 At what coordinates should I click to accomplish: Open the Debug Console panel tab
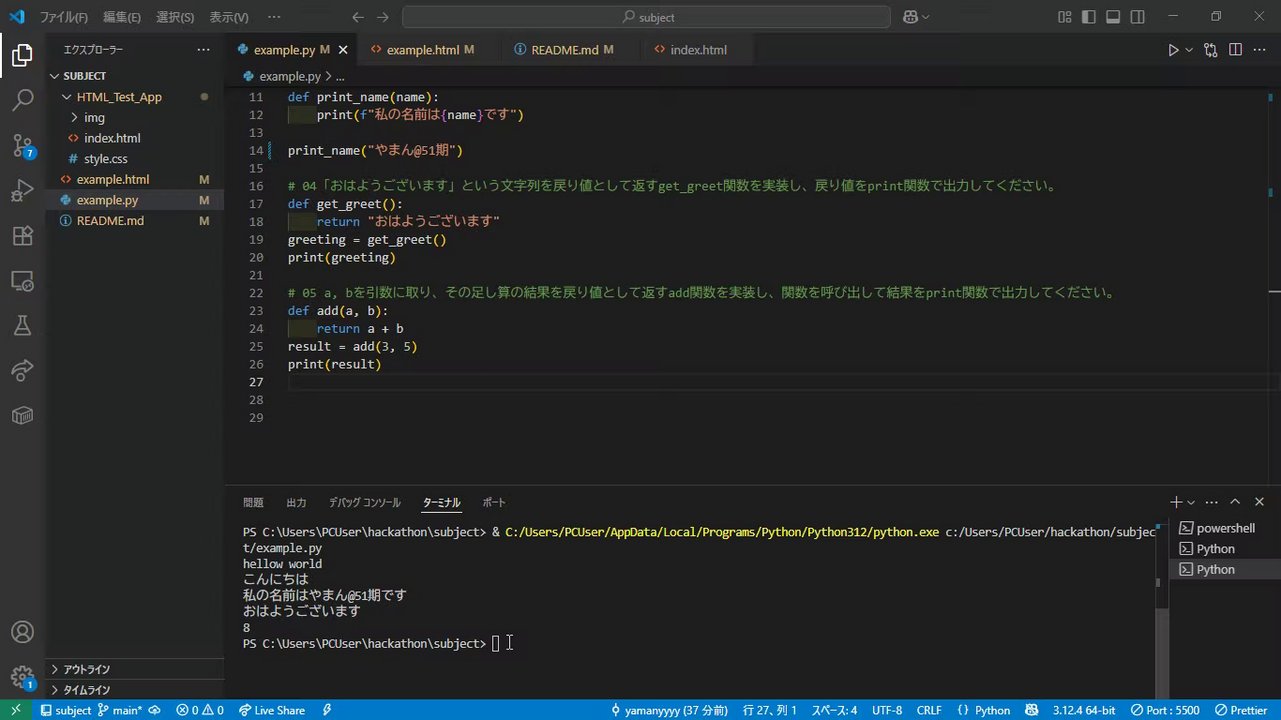365,502
